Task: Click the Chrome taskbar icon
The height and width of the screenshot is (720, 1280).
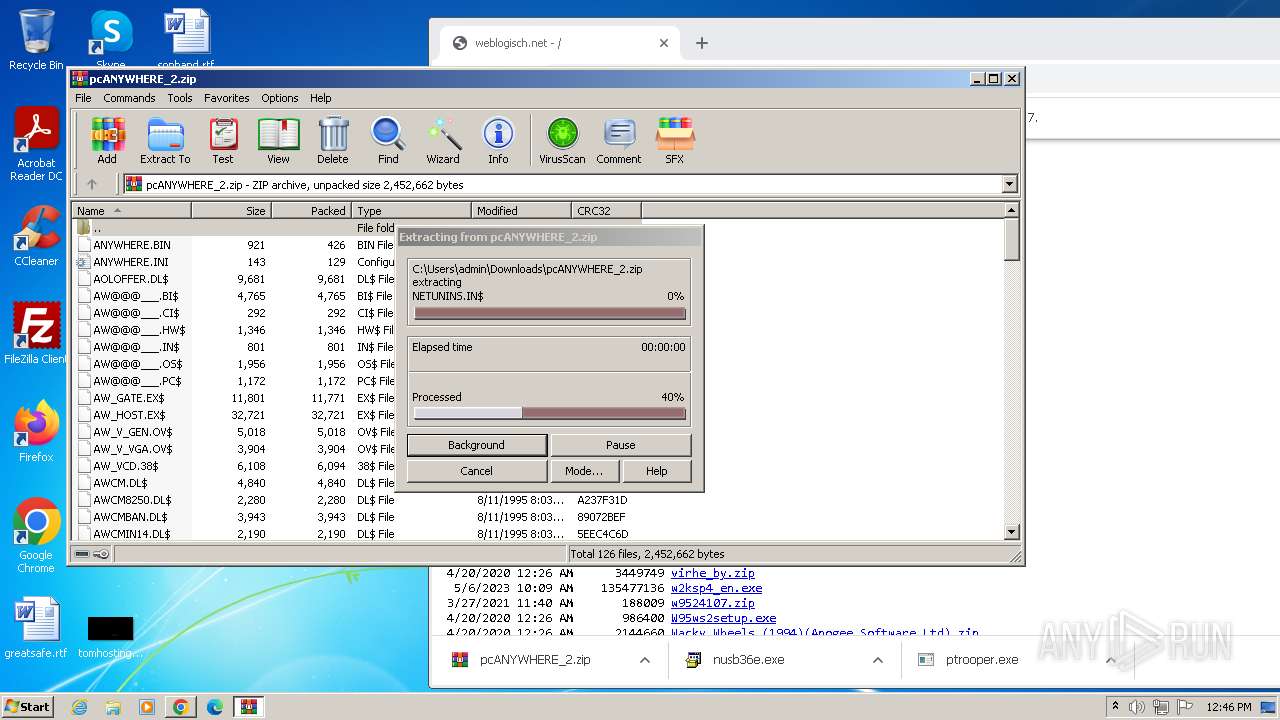Action: [x=181, y=707]
